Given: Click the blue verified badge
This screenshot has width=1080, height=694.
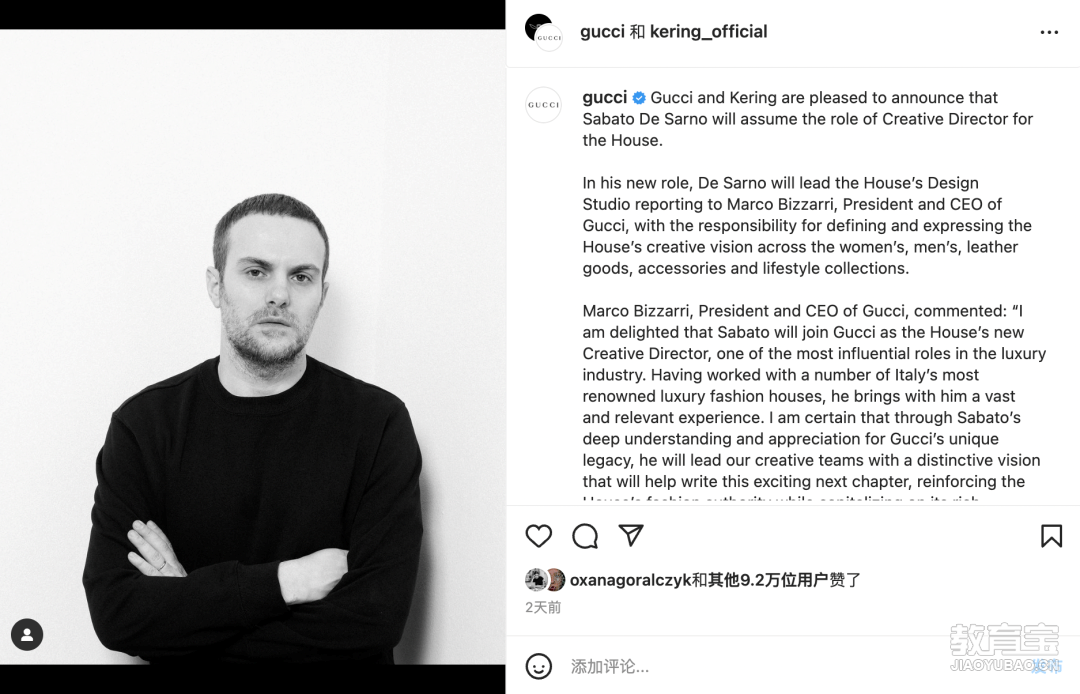Looking at the screenshot, I should [x=638, y=98].
